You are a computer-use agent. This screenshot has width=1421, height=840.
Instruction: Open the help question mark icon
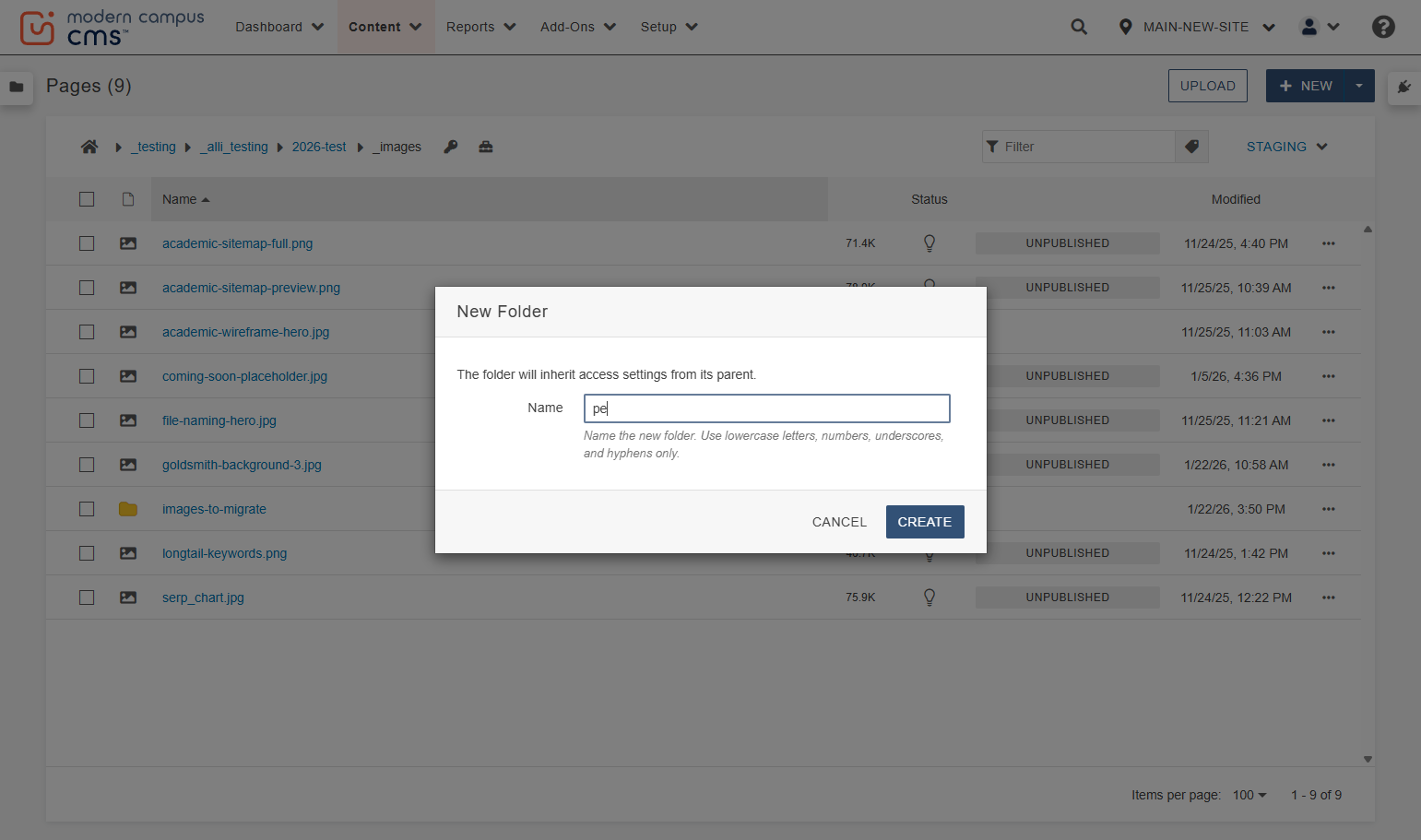point(1383,27)
